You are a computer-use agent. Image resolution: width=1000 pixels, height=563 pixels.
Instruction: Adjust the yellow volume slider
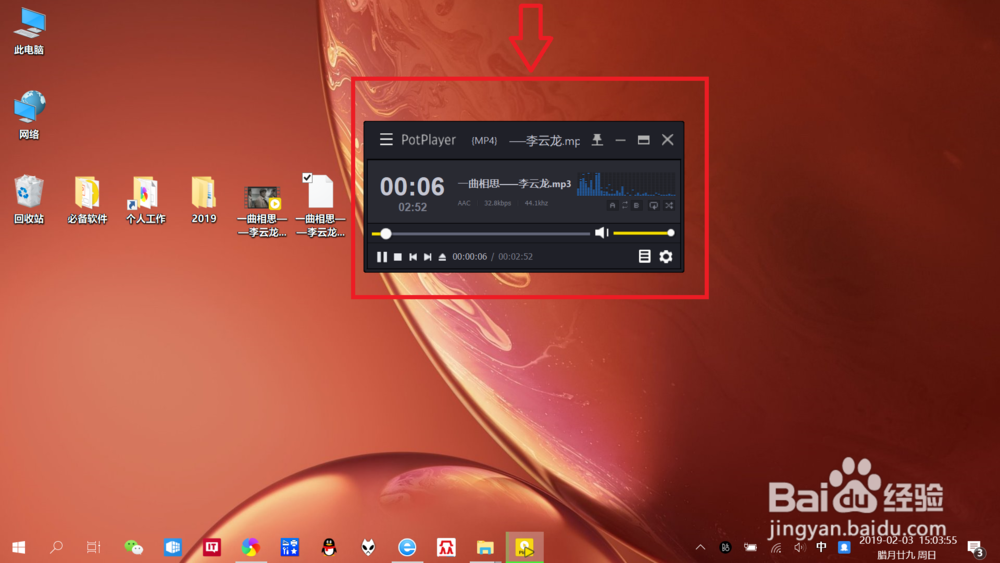pos(643,233)
